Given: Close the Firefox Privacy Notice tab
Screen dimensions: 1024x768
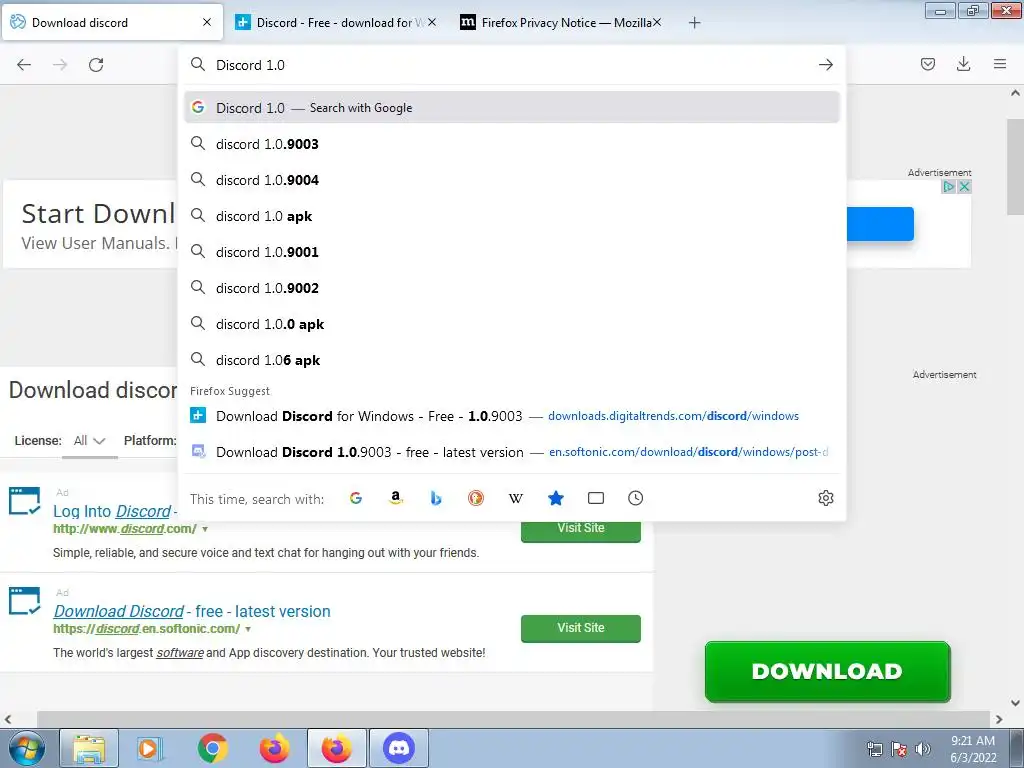Looking at the screenshot, I should point(657,22).
